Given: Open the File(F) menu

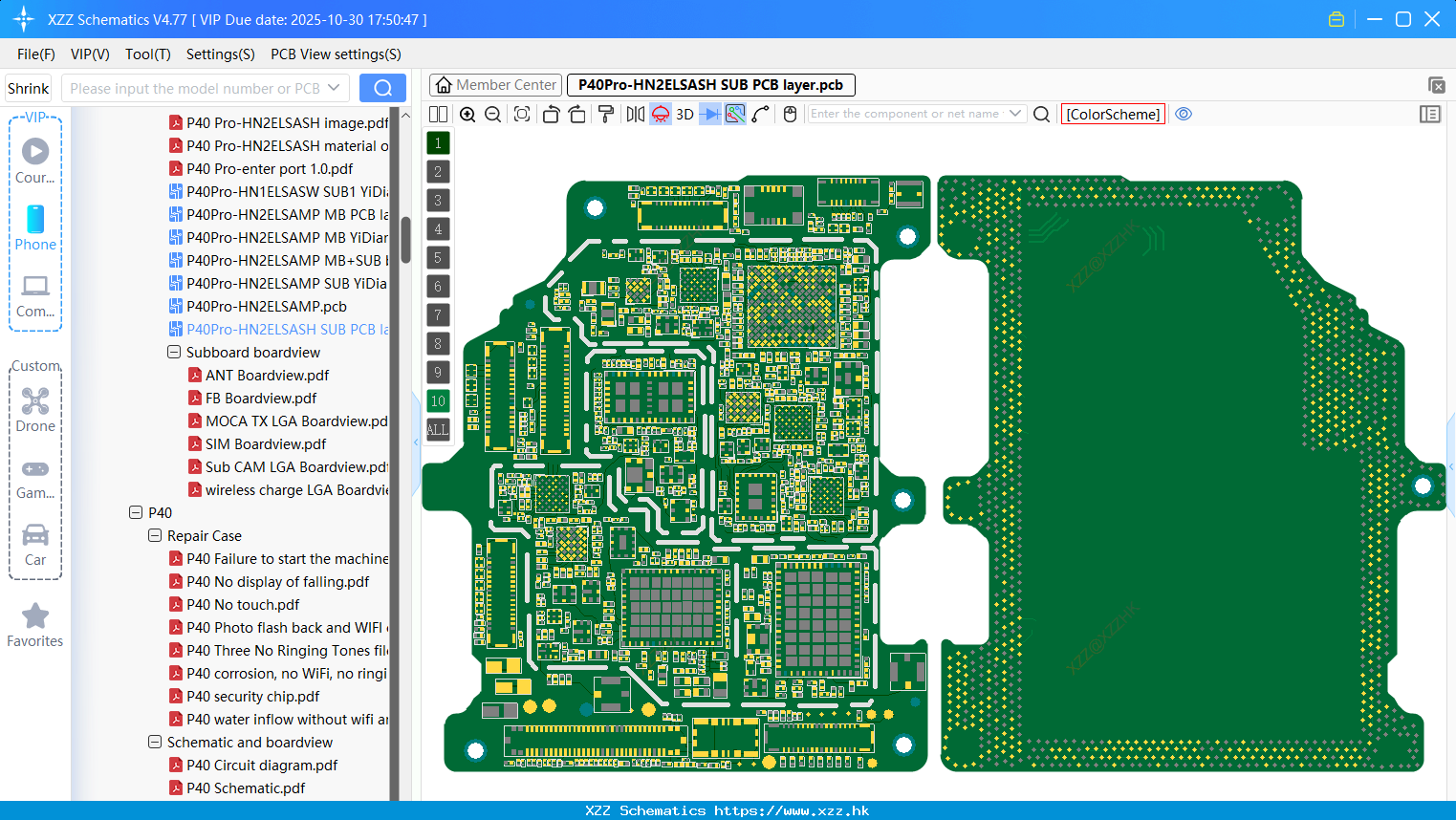Looking at the screenshot, I should (36, 54).
